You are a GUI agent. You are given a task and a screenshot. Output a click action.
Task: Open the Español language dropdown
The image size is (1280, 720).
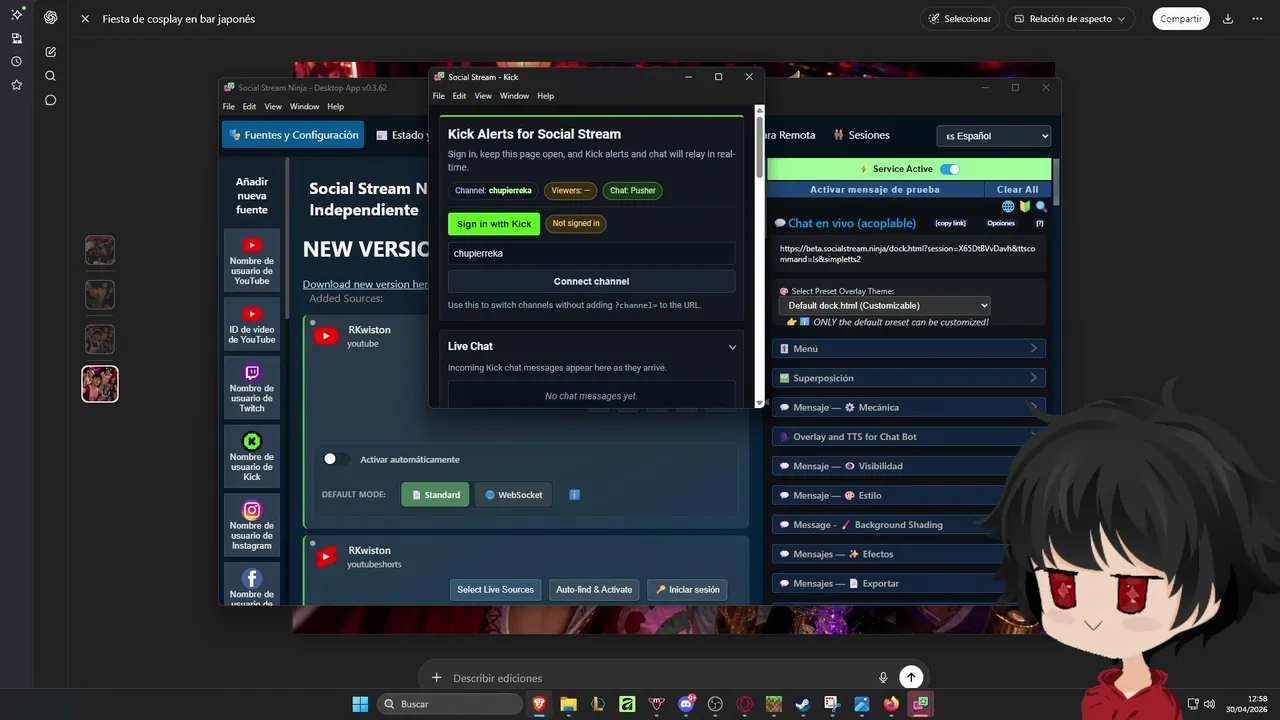pos(993,136)
